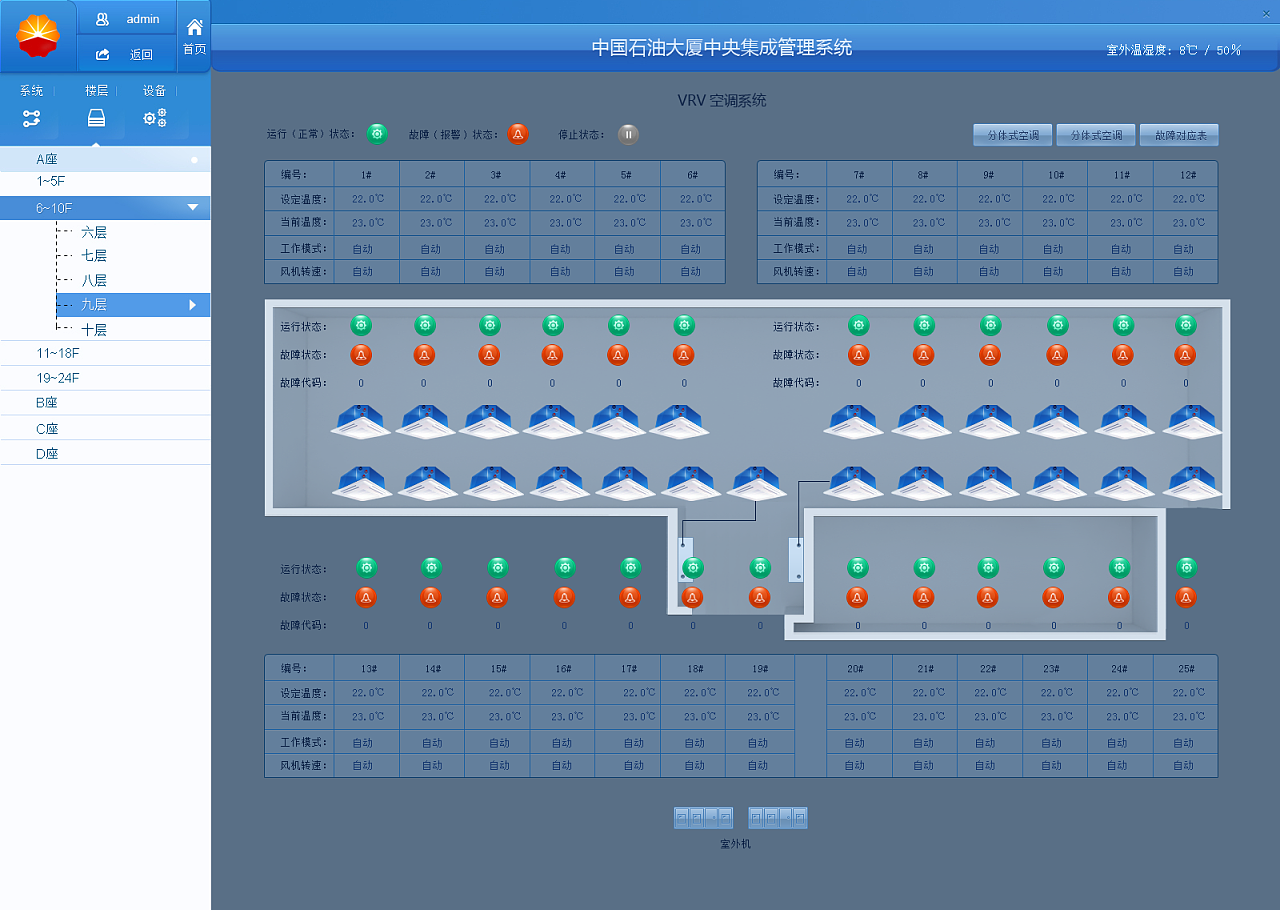This screenshot has height=910, width=1280.
Task: Click the green 运行状态 icon for unit 25#
Action: [x=1186, y=568]
